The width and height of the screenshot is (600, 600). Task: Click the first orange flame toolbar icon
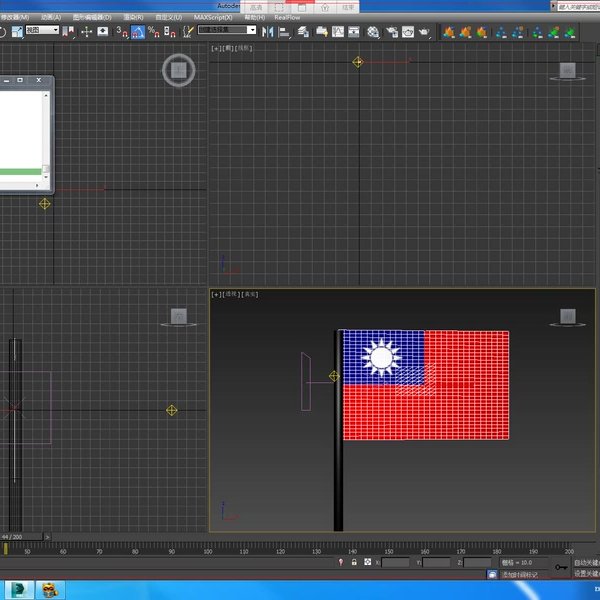448,32
